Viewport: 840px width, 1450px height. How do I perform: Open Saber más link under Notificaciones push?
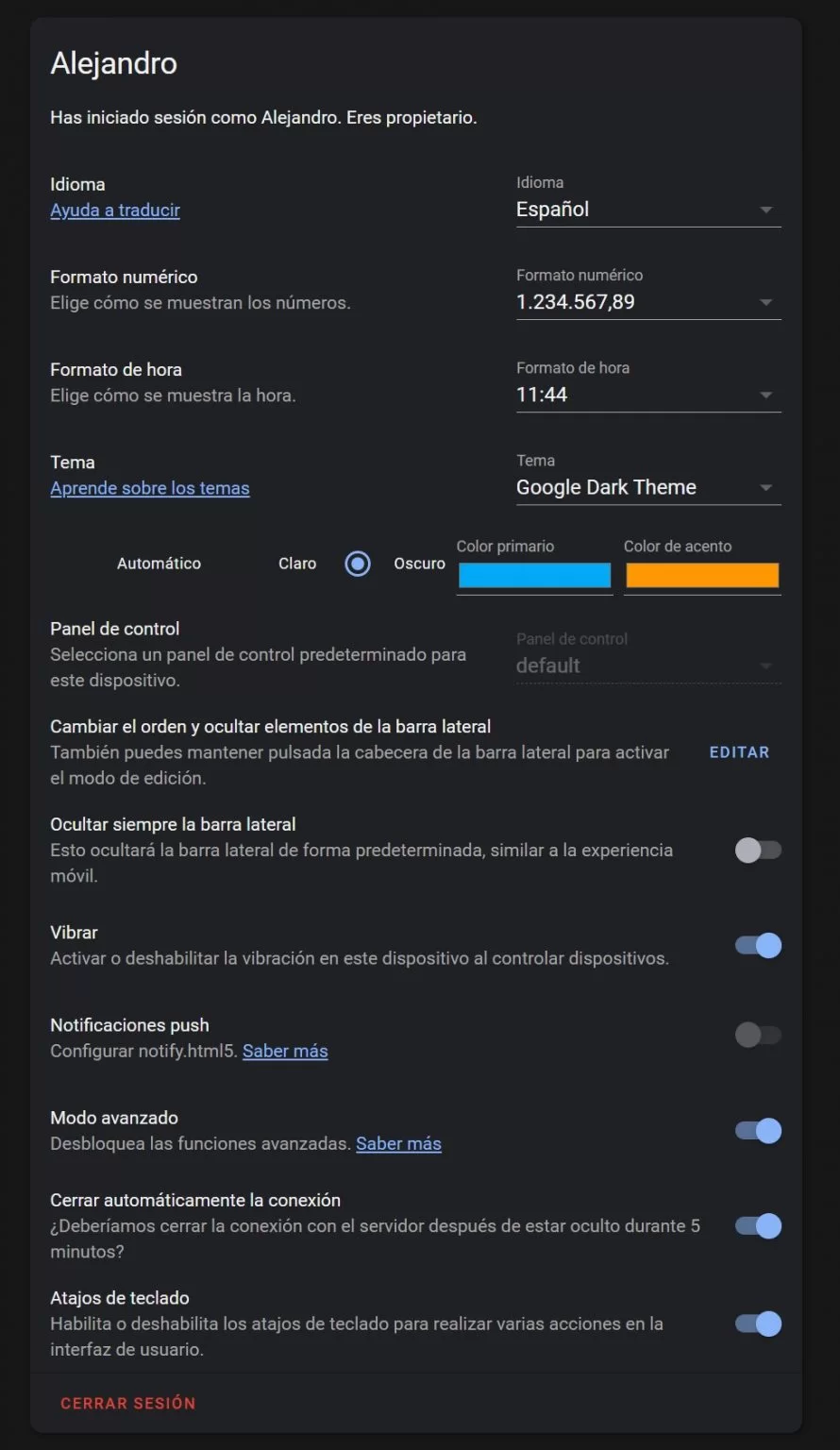click(285, 1051)
